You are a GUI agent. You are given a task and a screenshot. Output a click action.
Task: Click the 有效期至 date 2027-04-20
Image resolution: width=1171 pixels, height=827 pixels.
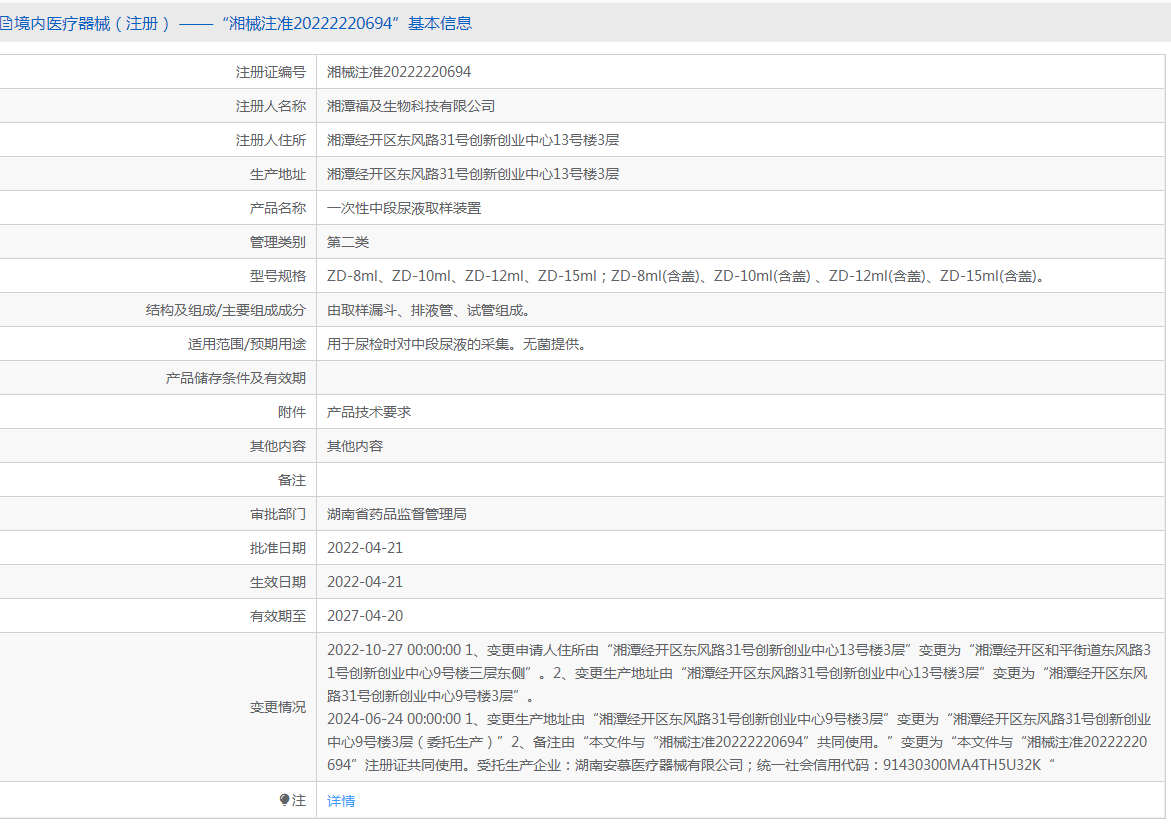coord(365,616)
